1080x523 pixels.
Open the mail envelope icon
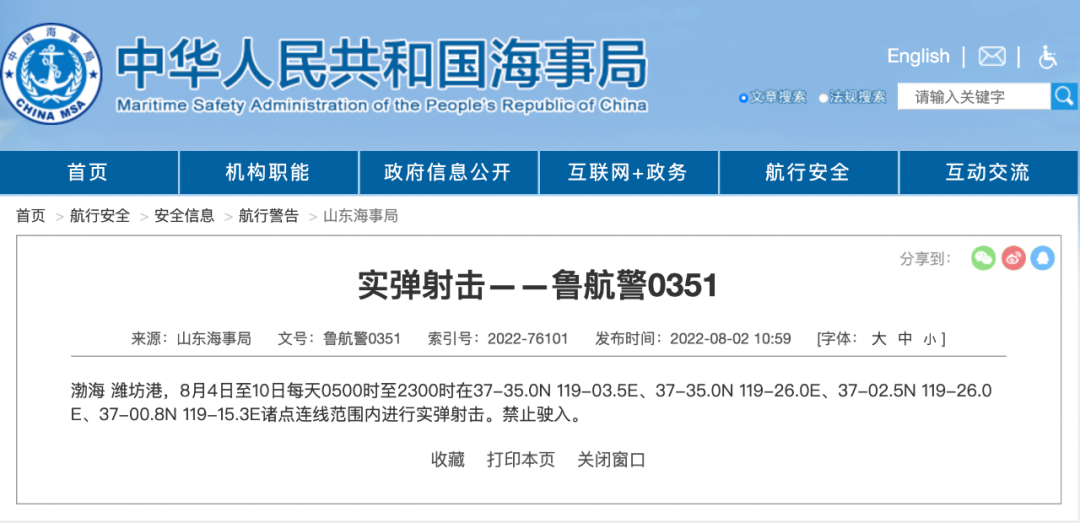pyautogui.click(x=991, y=57)
